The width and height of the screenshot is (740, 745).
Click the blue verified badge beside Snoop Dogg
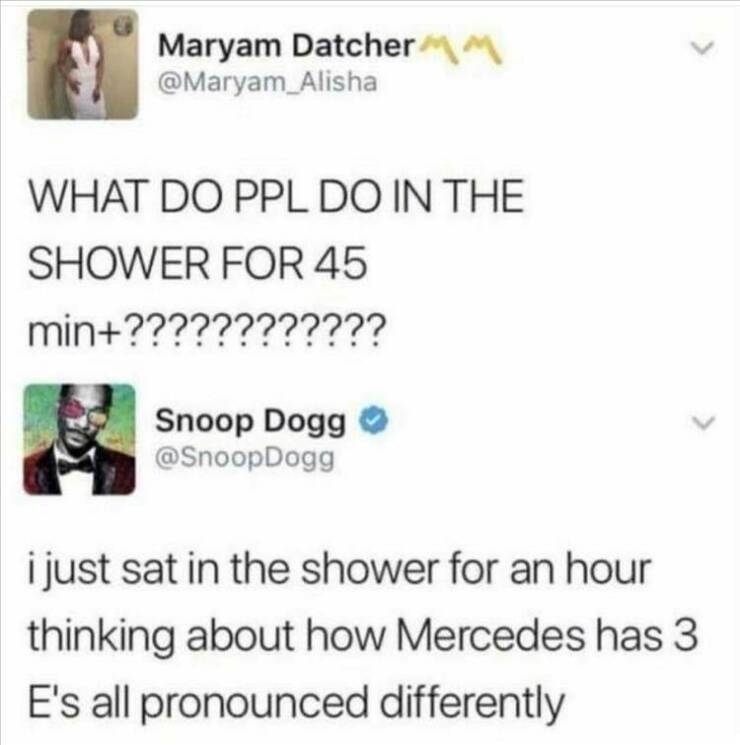click(373, 420)
